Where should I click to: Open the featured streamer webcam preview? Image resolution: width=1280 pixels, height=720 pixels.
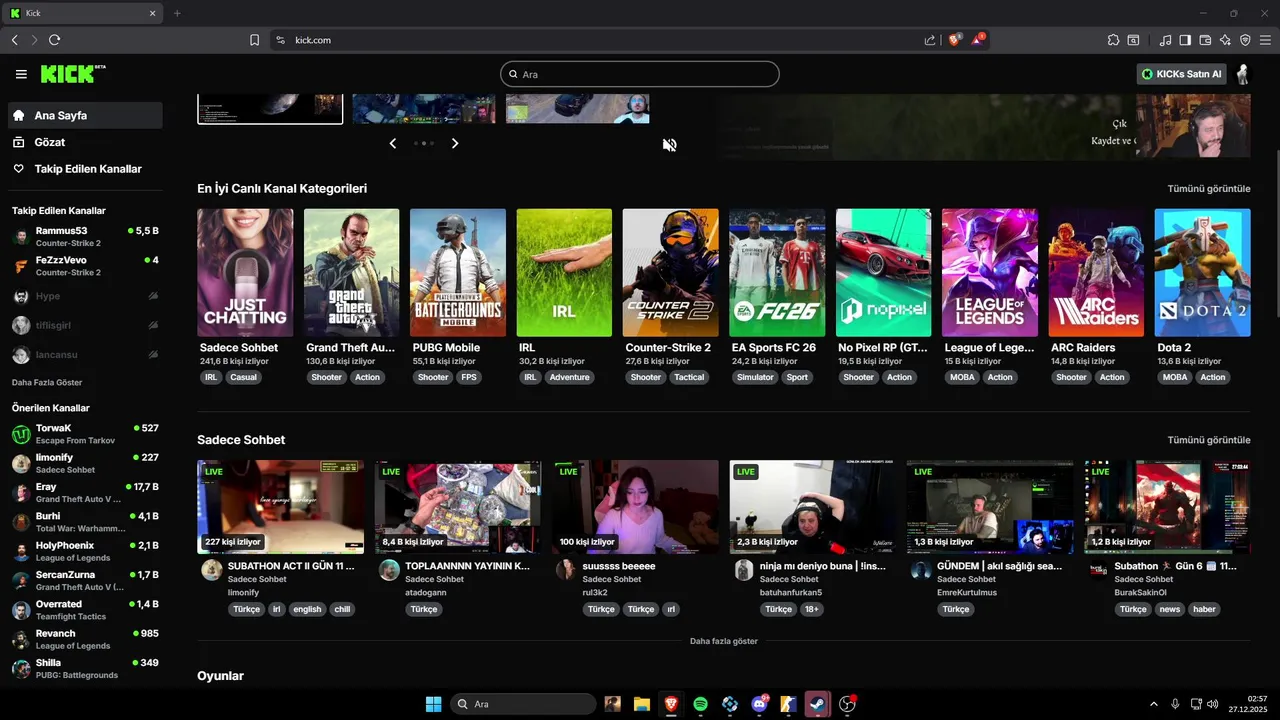1193,127
